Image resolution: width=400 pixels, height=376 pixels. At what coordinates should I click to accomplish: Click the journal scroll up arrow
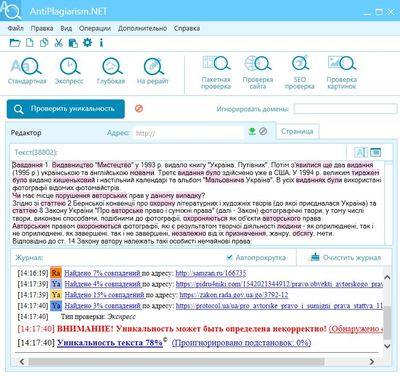click(x=387, y=277)
